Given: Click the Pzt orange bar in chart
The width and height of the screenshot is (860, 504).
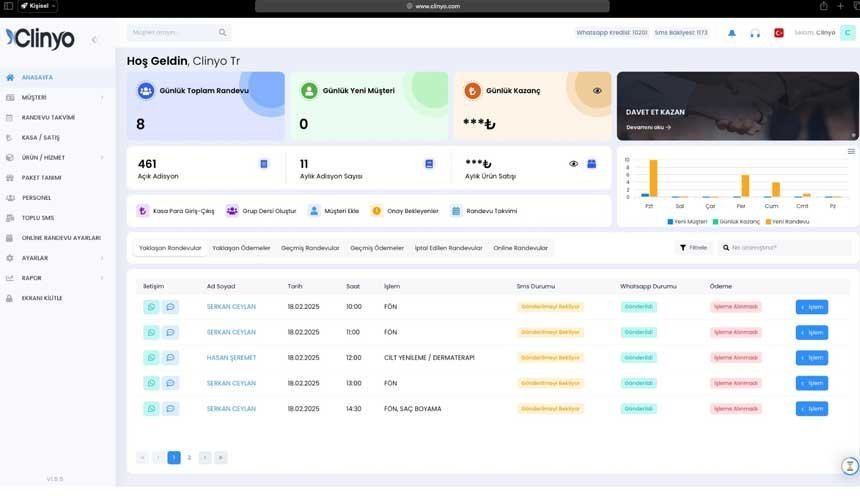Looking at the screenshot, I should (653, 178).
